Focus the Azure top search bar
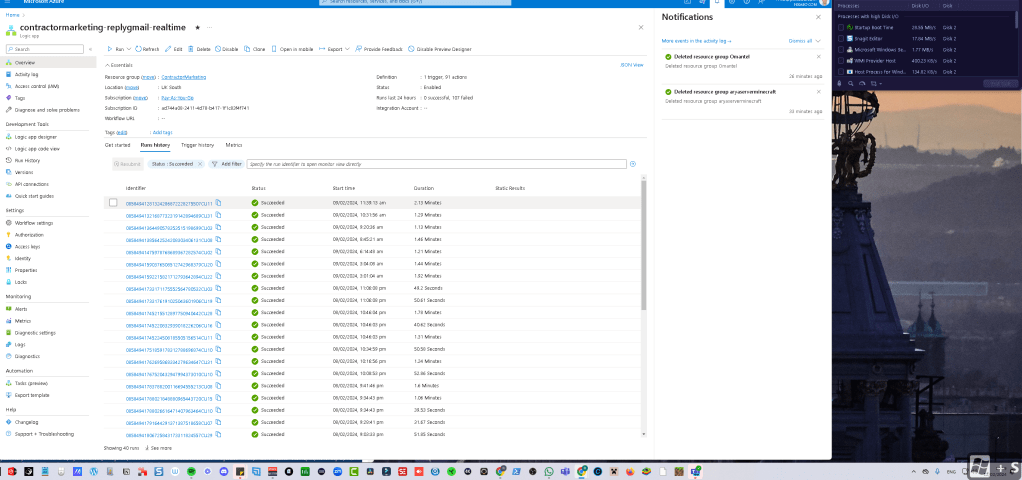1022x480 pixels. (x=417, y=3)
